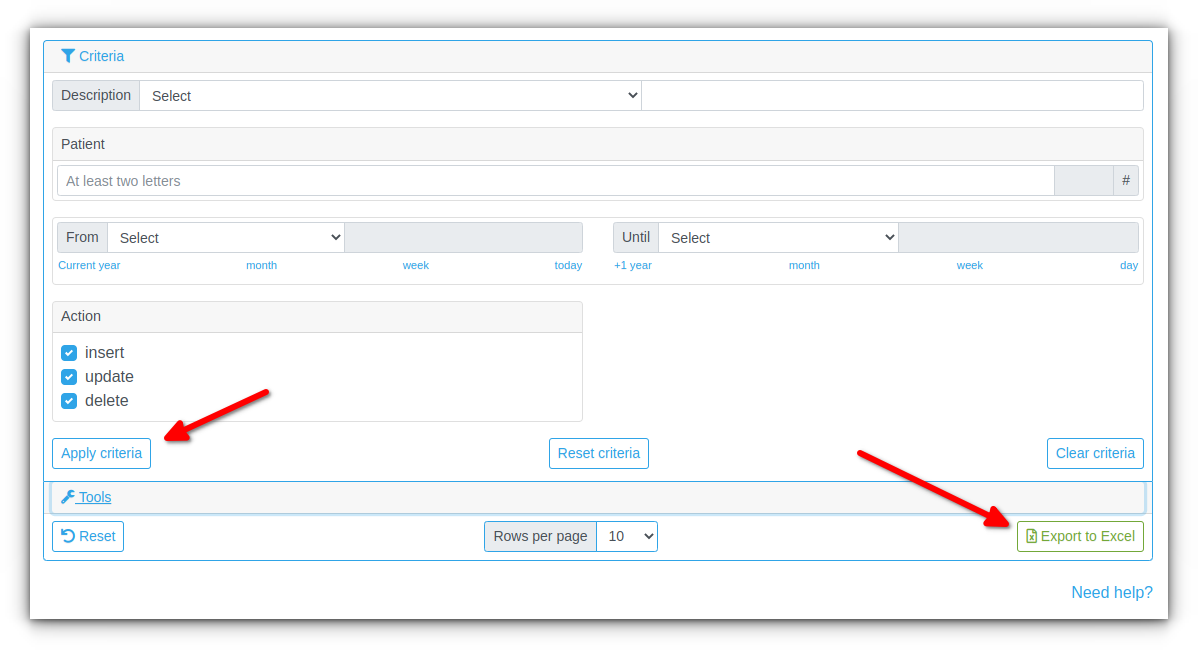Set From date to Current year
Image resolution: width=1198 pixels, height=651 pixels.
tap(89, 265)
